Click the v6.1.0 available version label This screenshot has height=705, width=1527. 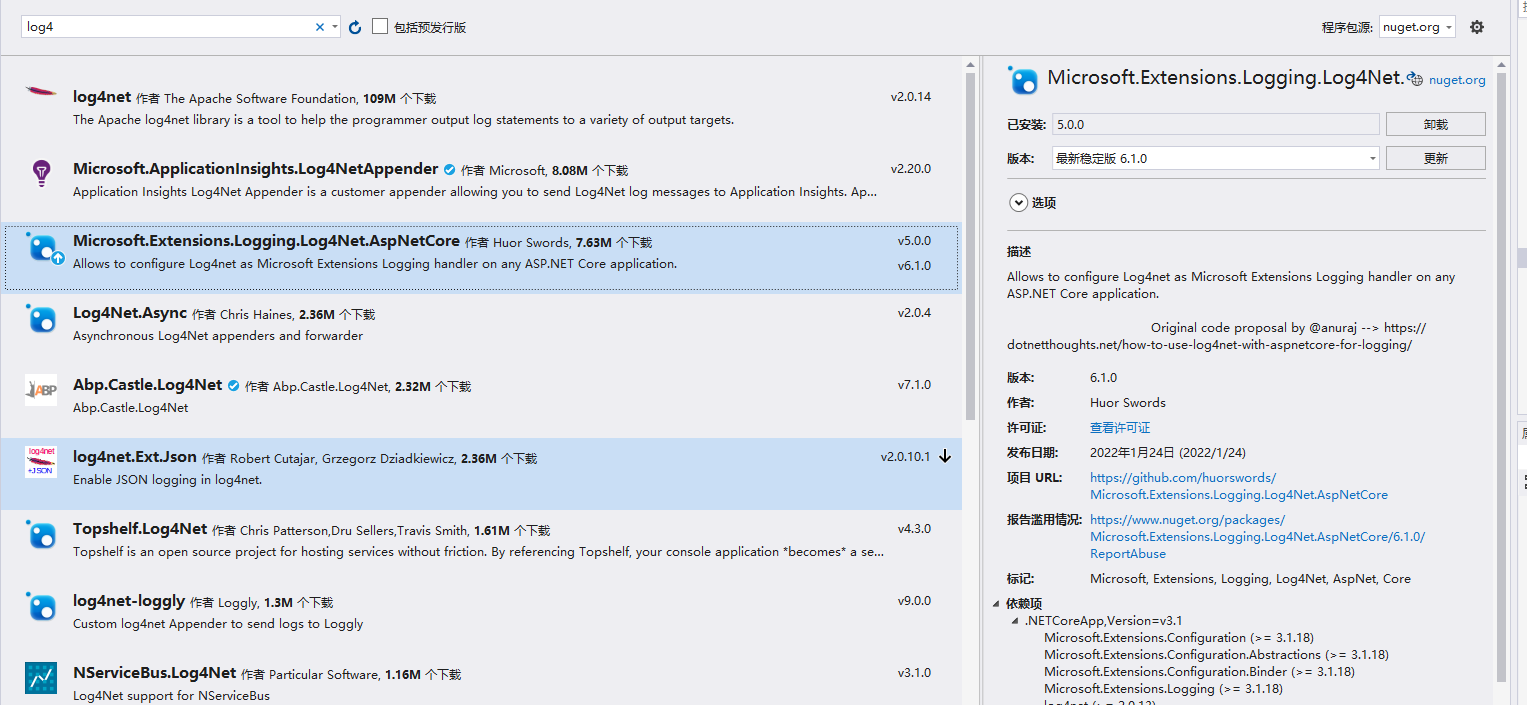point(914,266)
